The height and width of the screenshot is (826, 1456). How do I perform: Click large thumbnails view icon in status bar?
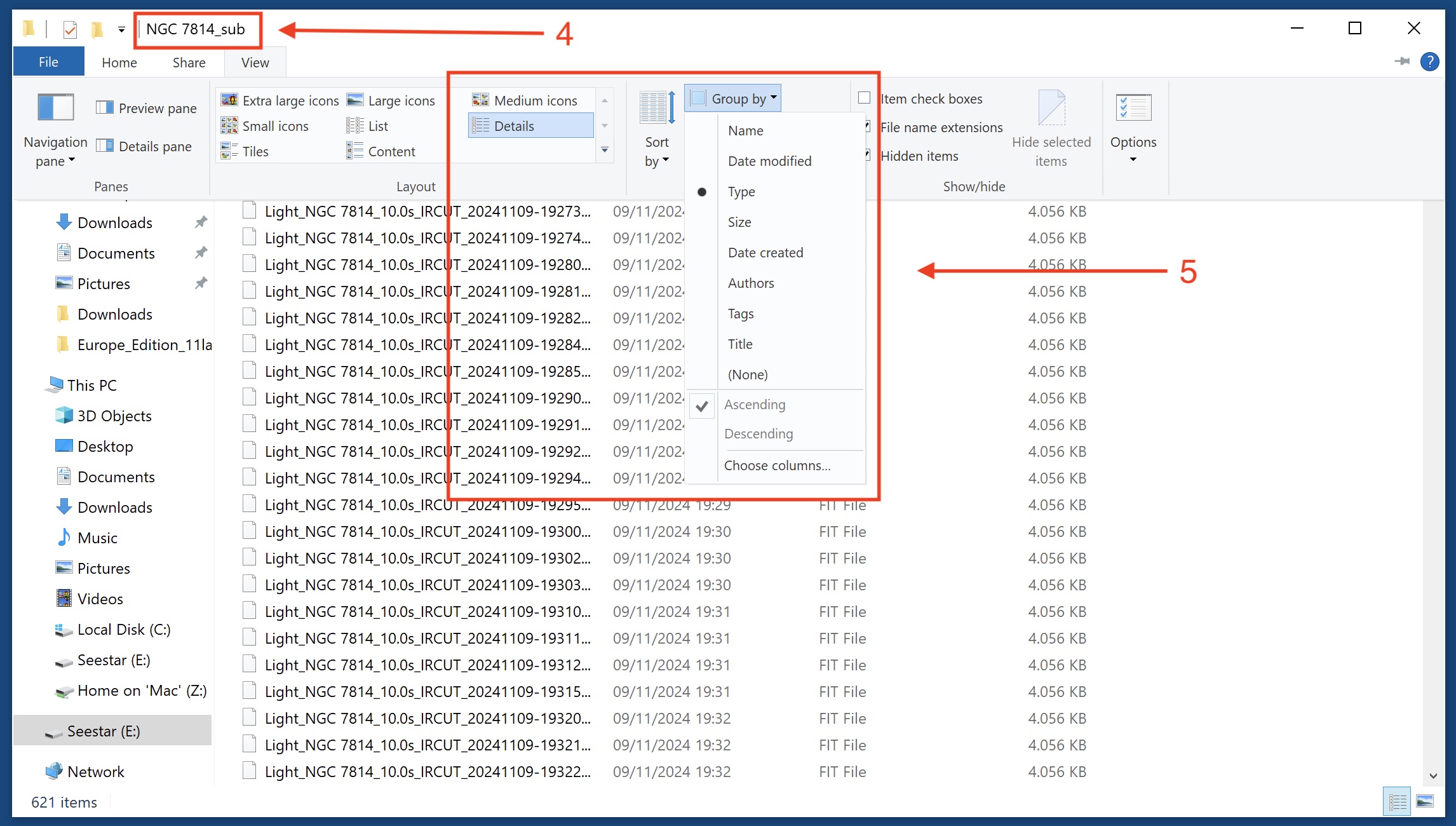click(x=1425, y=802)
